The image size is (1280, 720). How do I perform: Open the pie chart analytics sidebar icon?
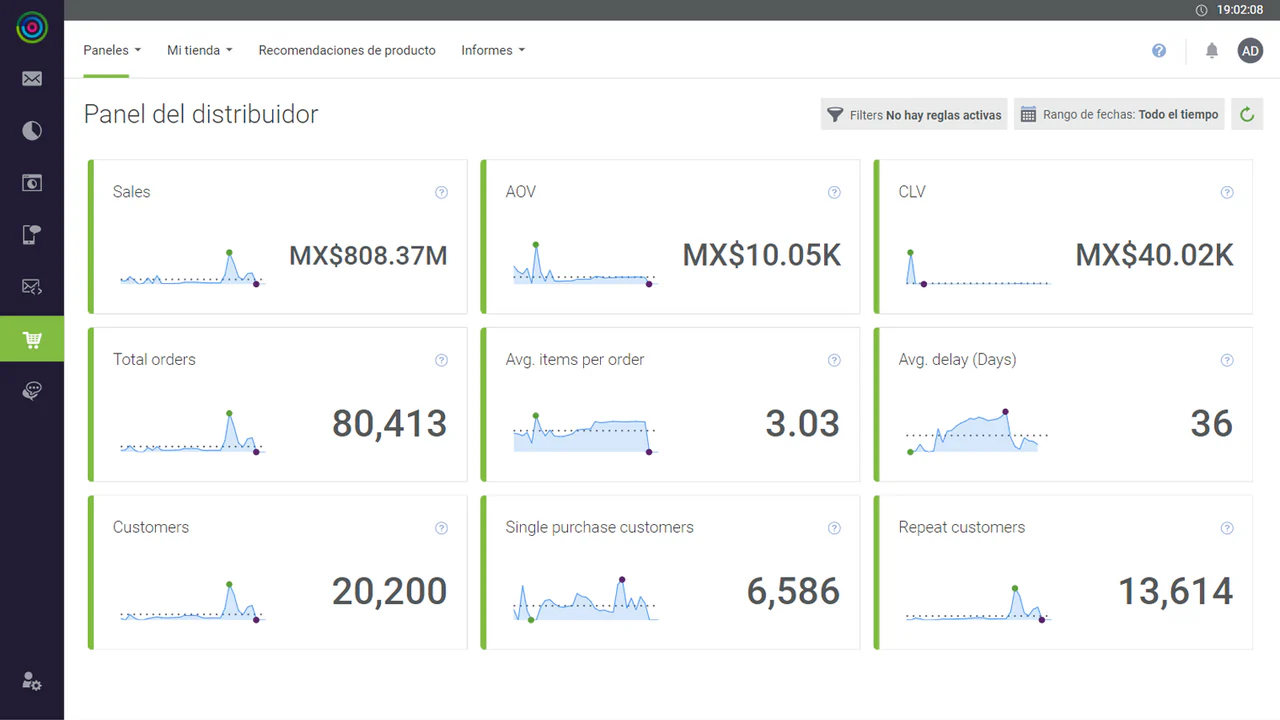click(x=32, y=131)
